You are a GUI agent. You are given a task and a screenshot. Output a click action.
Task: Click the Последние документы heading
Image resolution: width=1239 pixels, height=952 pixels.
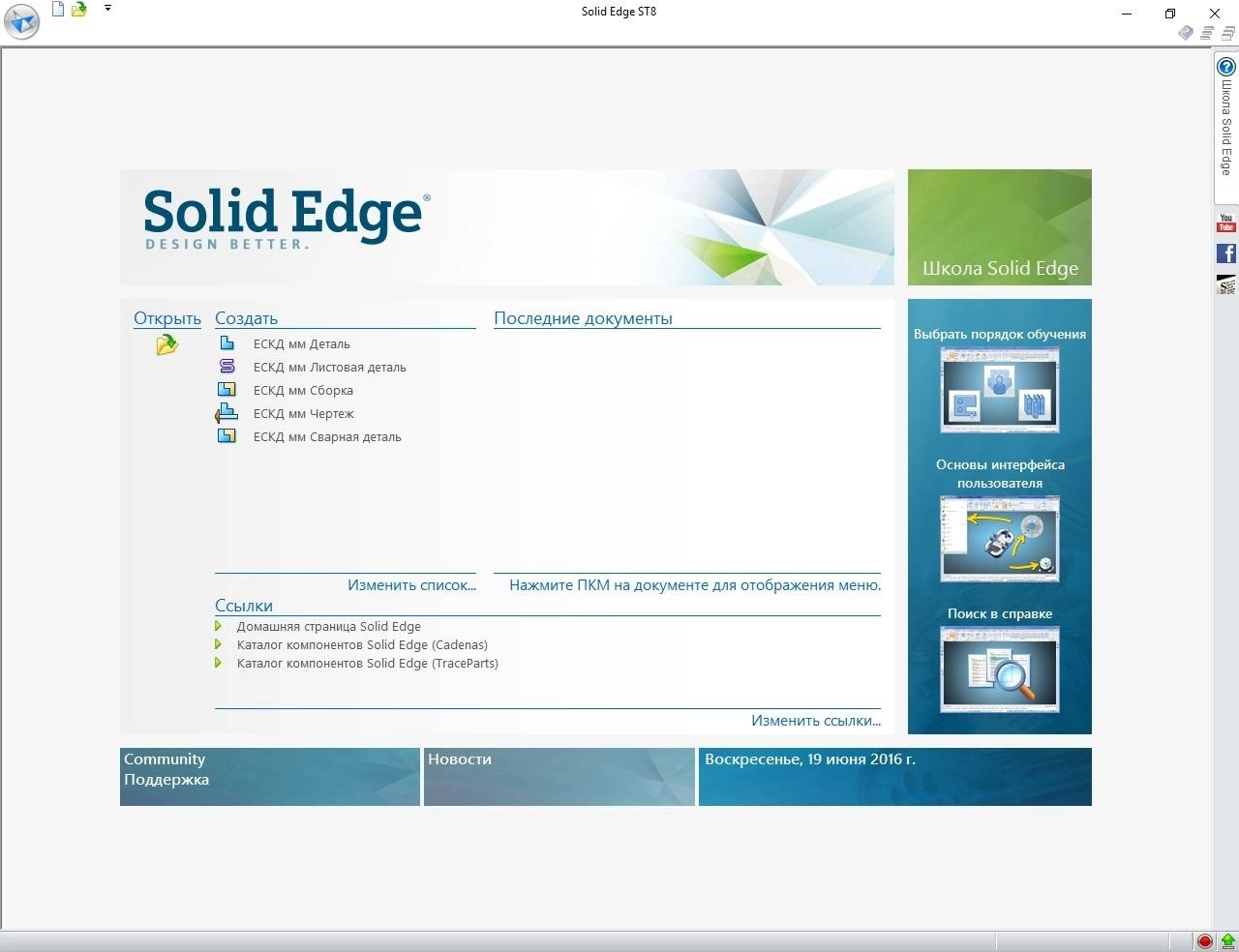tap(583, 318)
